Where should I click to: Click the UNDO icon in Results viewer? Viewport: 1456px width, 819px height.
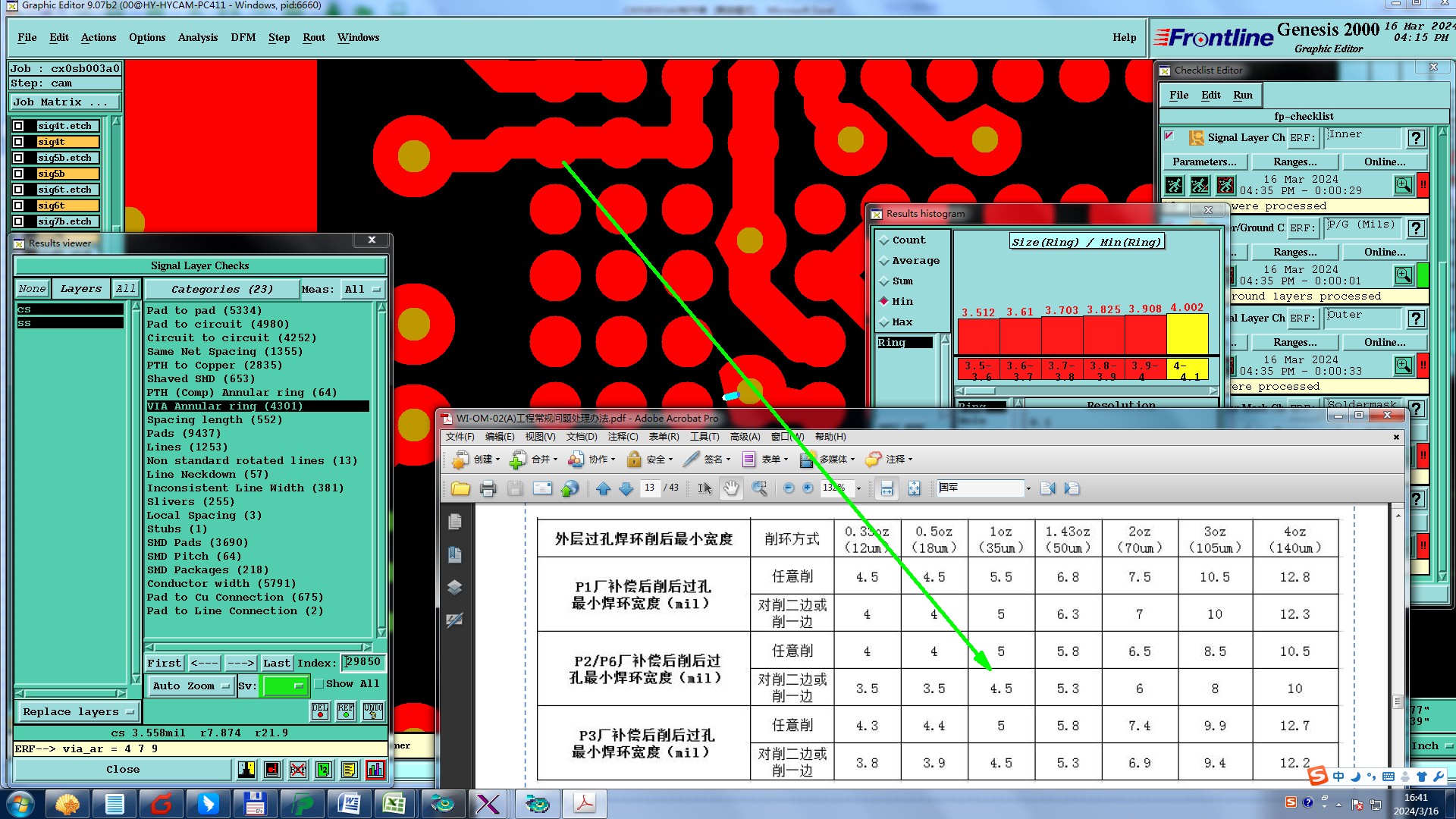pos(373,711)
